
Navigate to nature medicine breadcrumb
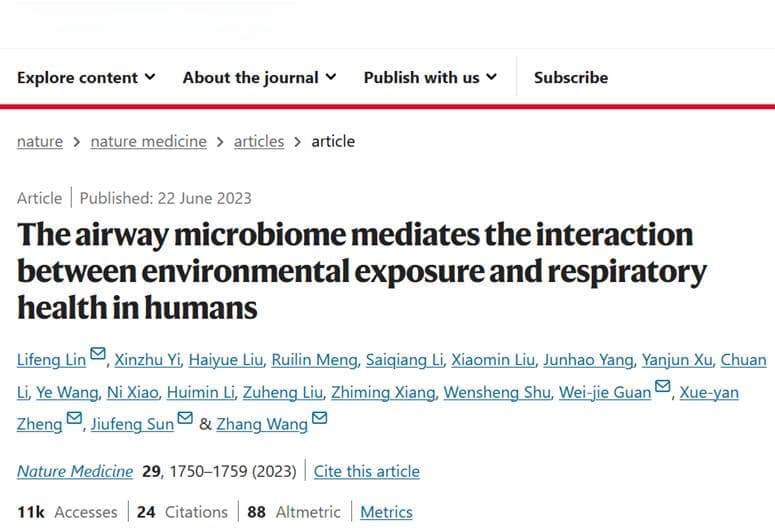click(148, 141)
